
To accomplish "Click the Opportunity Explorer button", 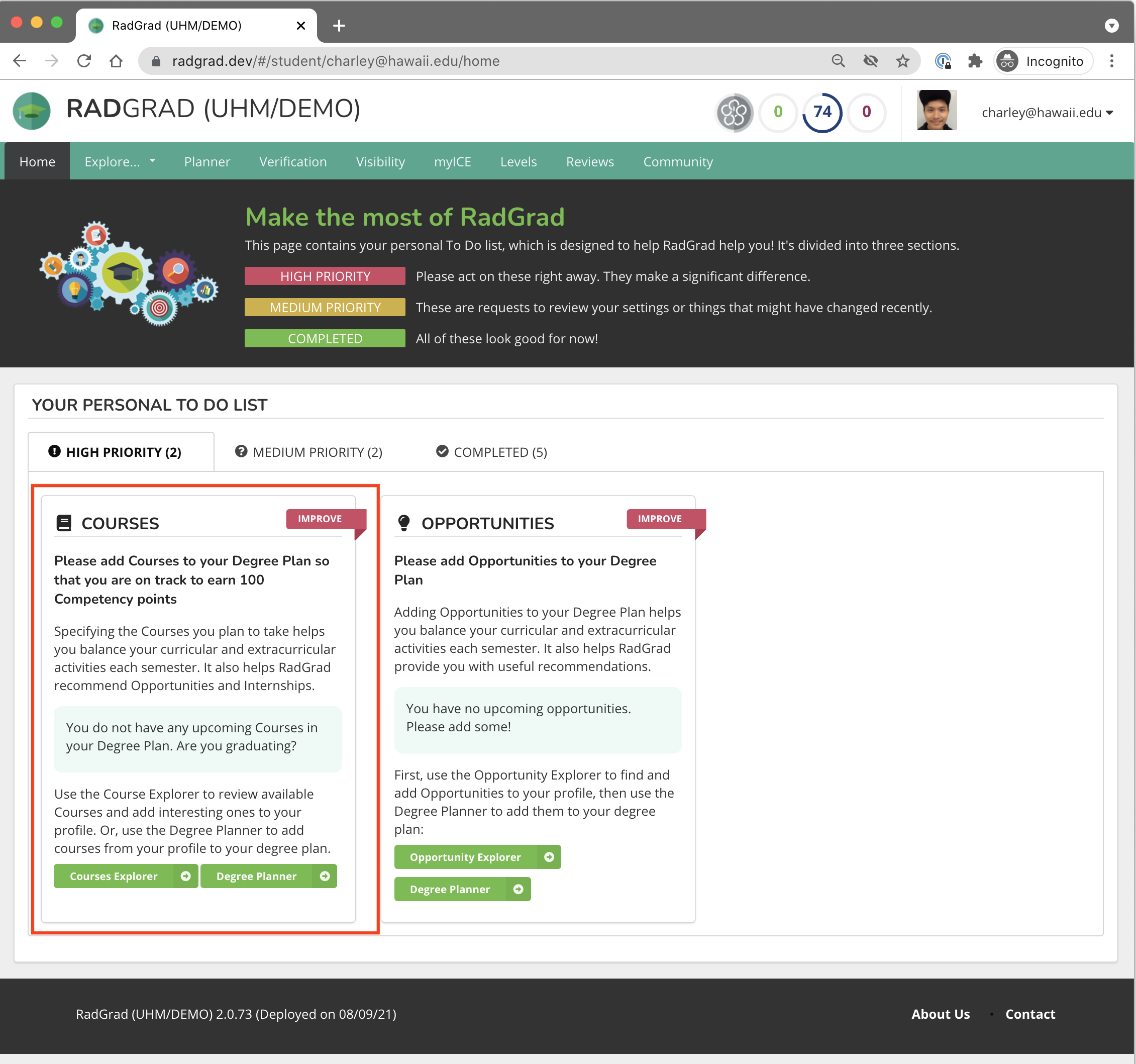I will 477,857.
